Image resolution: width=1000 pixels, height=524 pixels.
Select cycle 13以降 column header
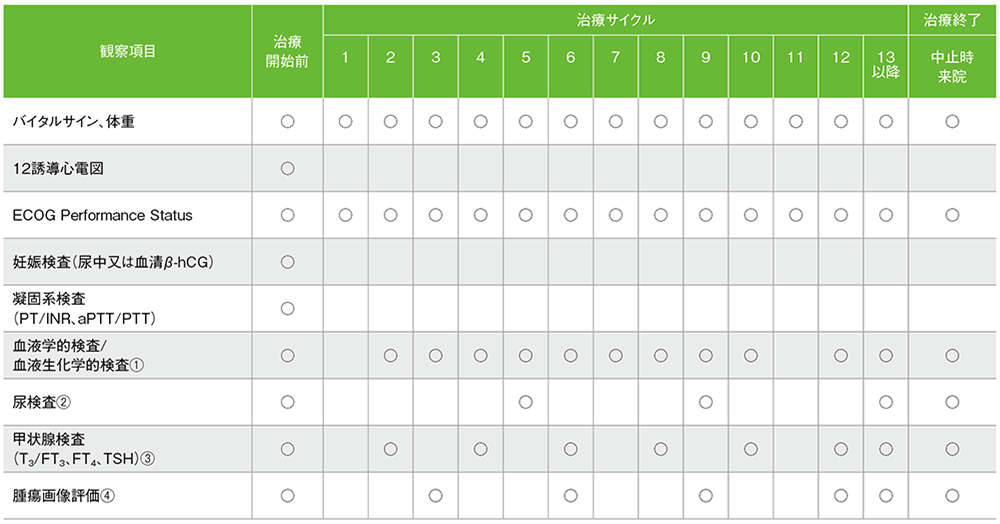click(885, 67)
